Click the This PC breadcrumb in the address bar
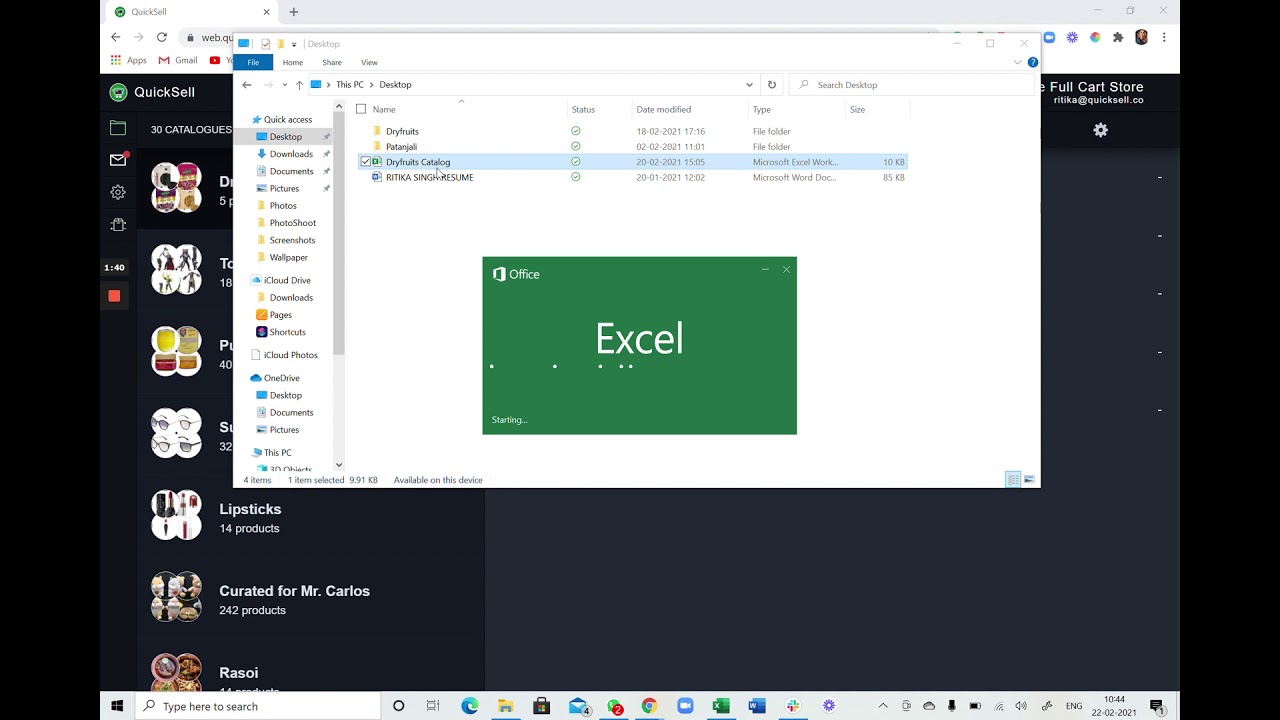 tap(350, 85)
